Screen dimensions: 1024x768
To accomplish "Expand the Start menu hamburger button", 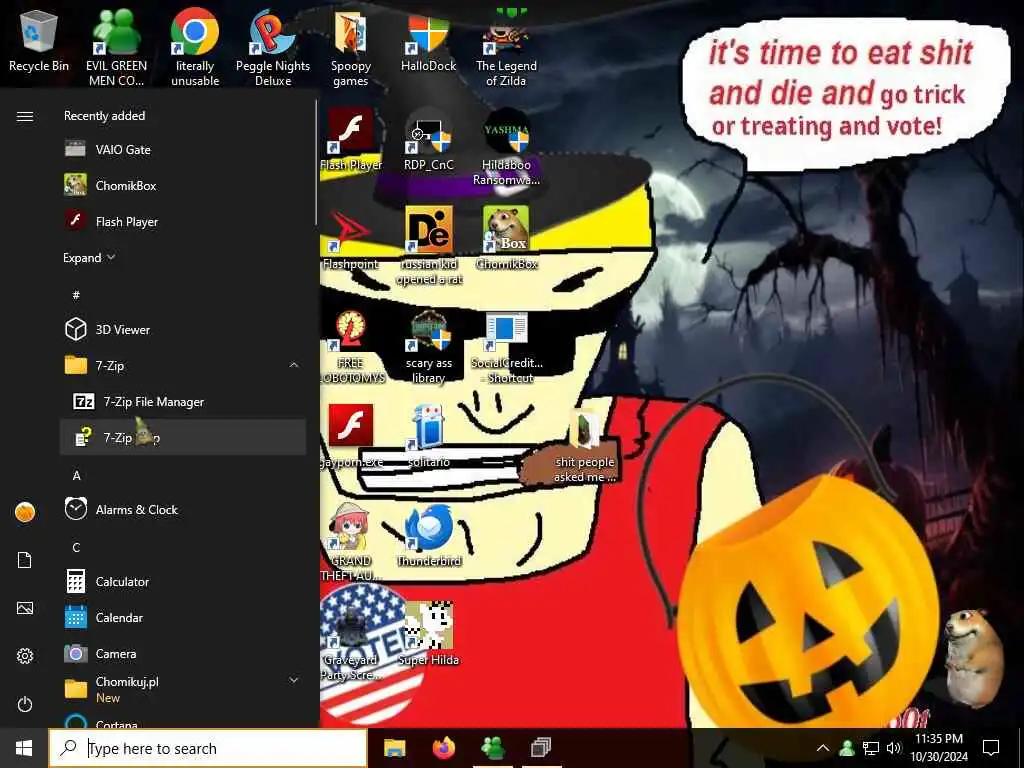I will tap(25, 116).
